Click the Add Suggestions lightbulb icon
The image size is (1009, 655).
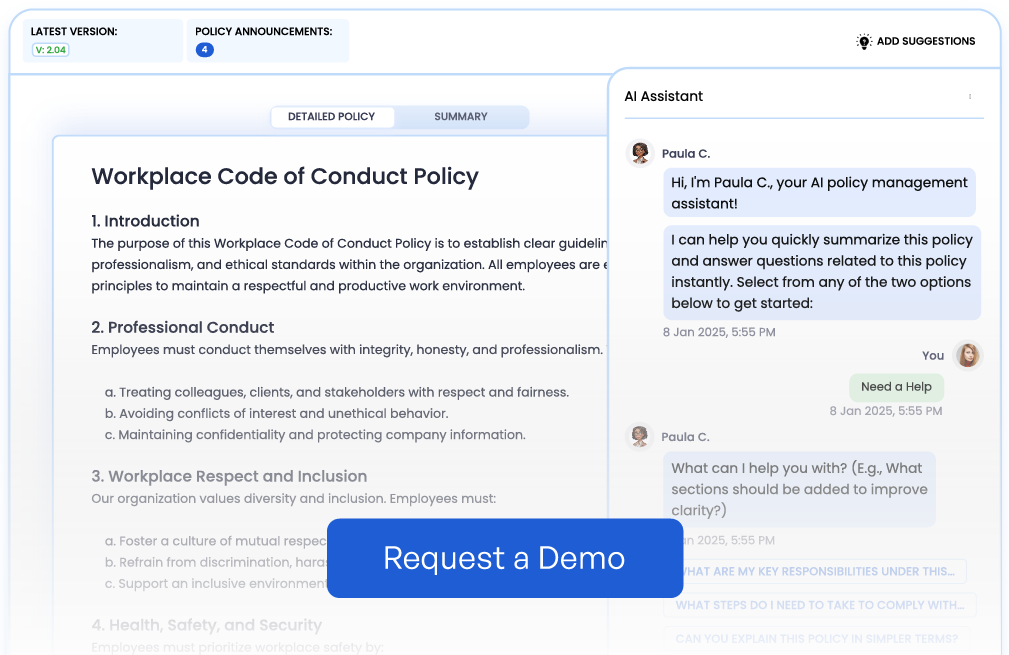[862, 41]
